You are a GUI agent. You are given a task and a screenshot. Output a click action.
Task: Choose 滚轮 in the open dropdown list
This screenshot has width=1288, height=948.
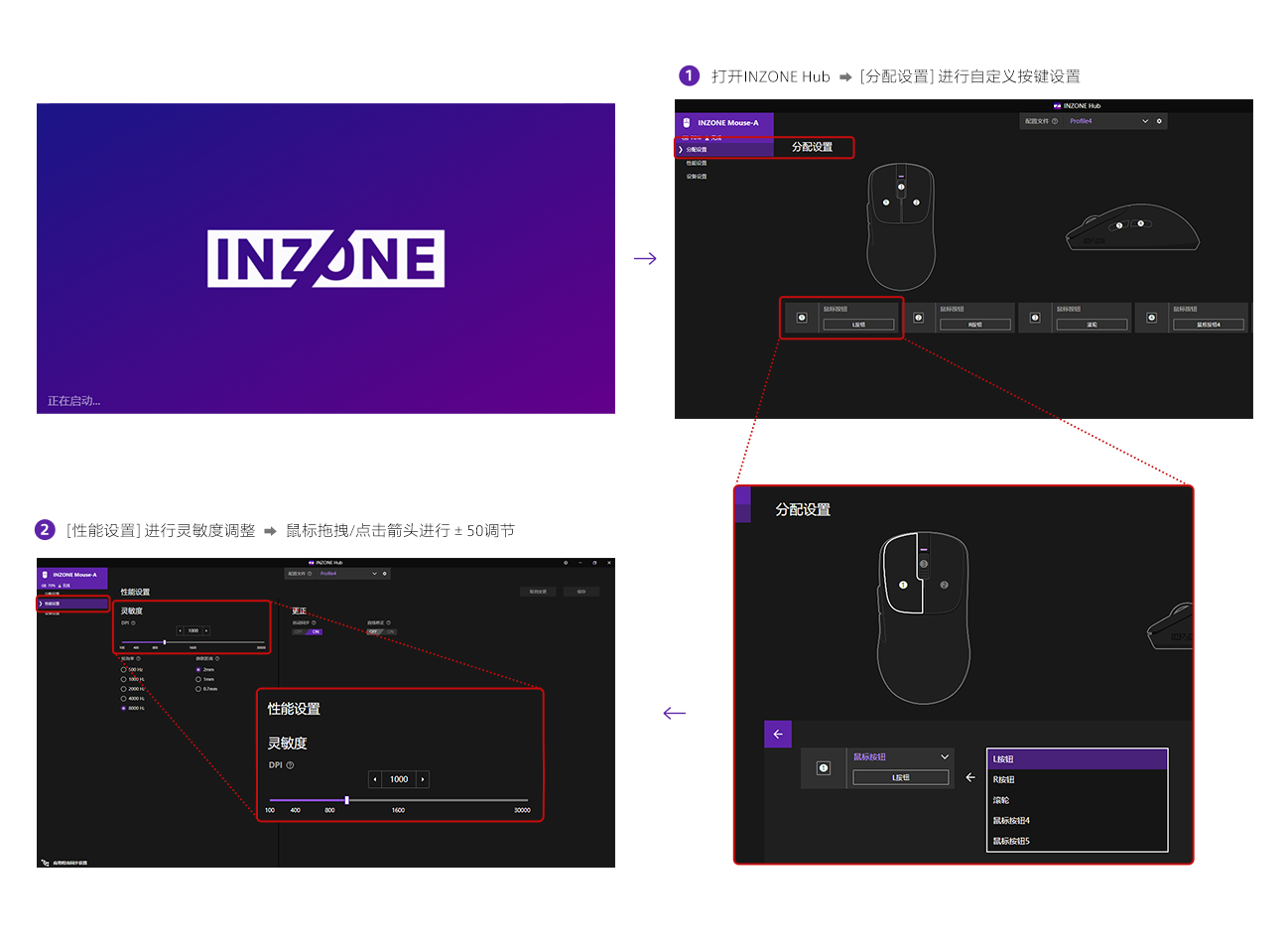[1078, 800]
